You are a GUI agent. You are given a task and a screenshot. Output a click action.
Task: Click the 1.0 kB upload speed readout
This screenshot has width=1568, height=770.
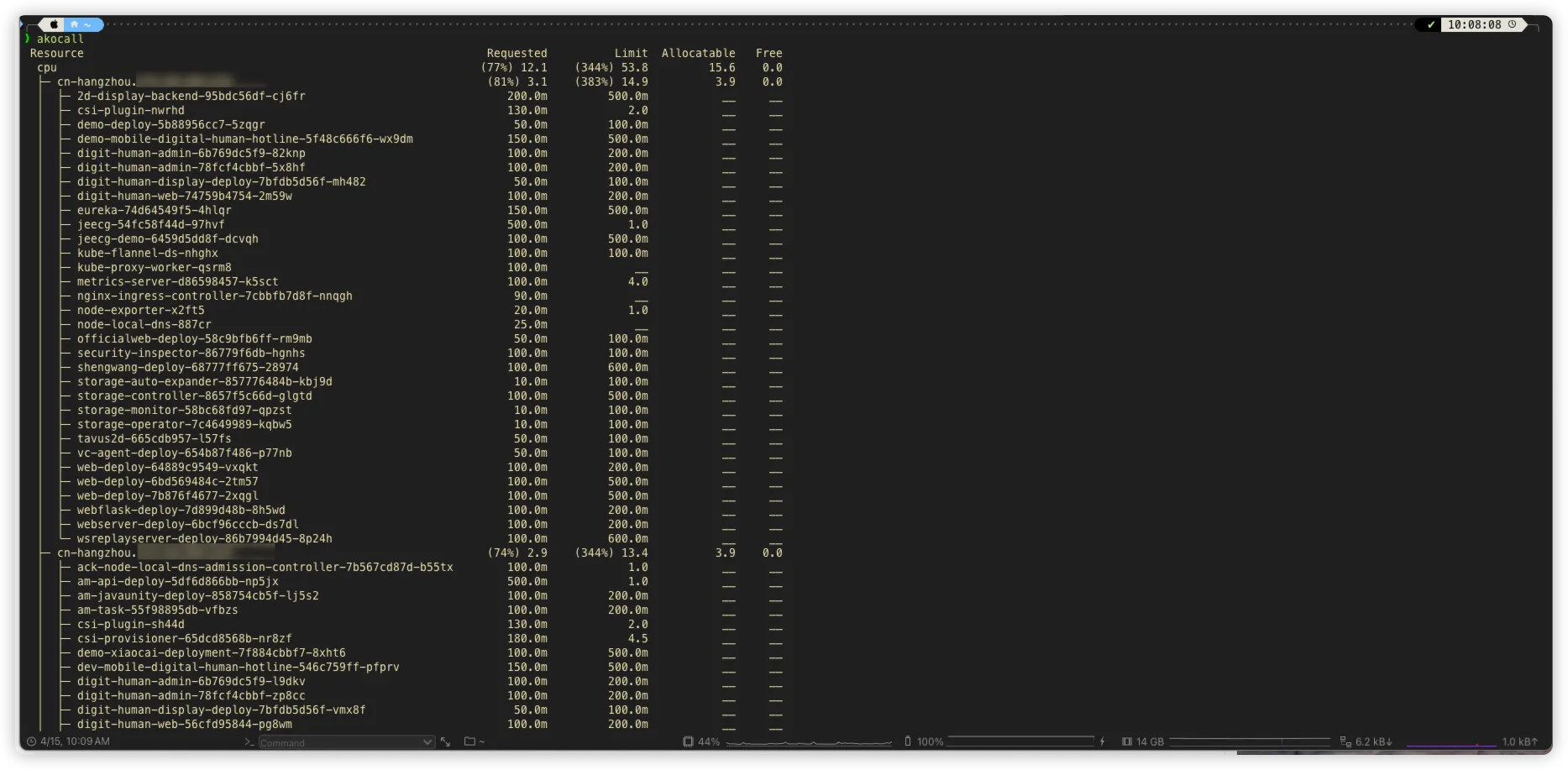pos(1520,741)
